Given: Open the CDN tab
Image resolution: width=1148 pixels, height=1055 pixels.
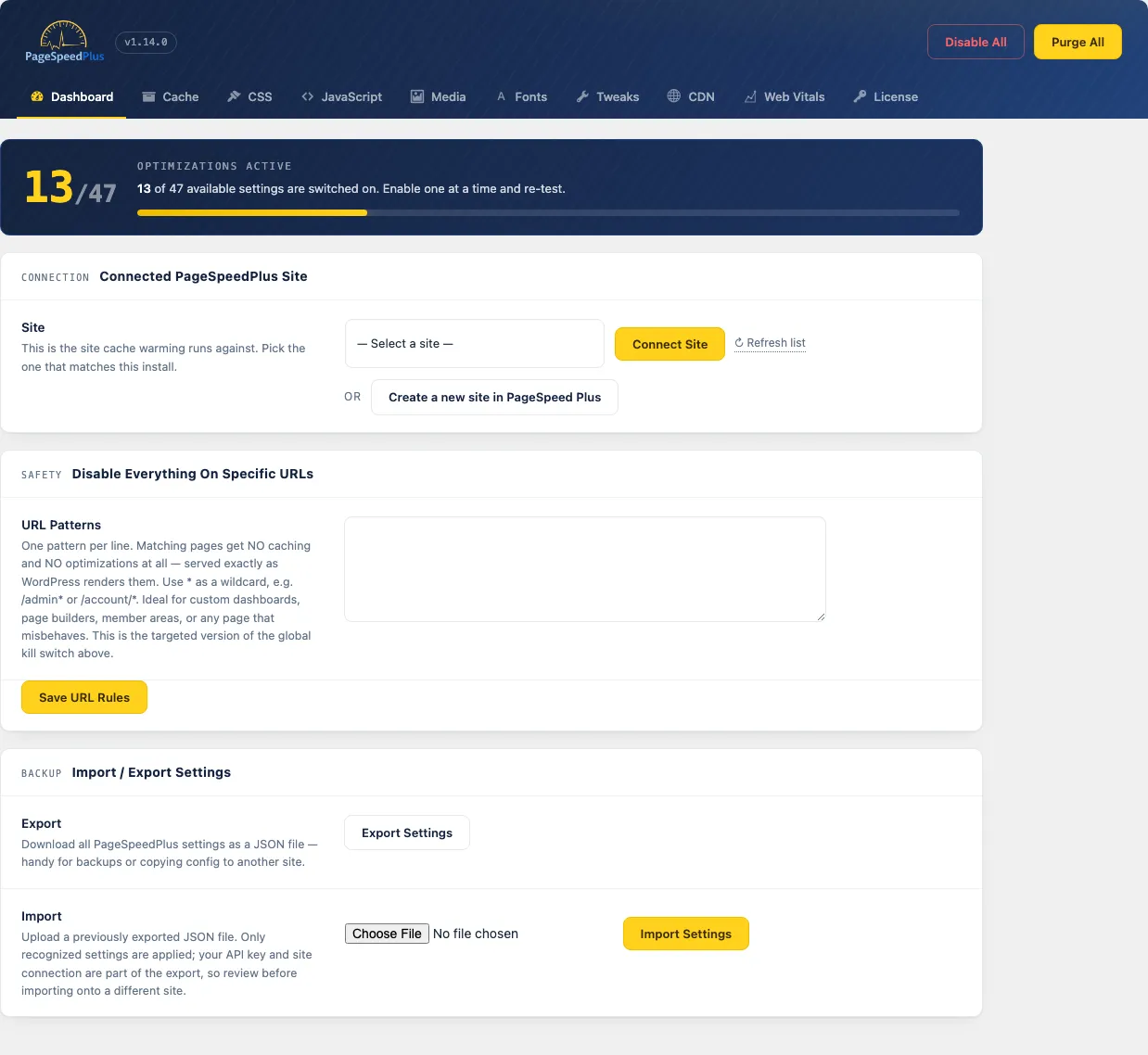Looking at the screenshot, I should [692, 96].
